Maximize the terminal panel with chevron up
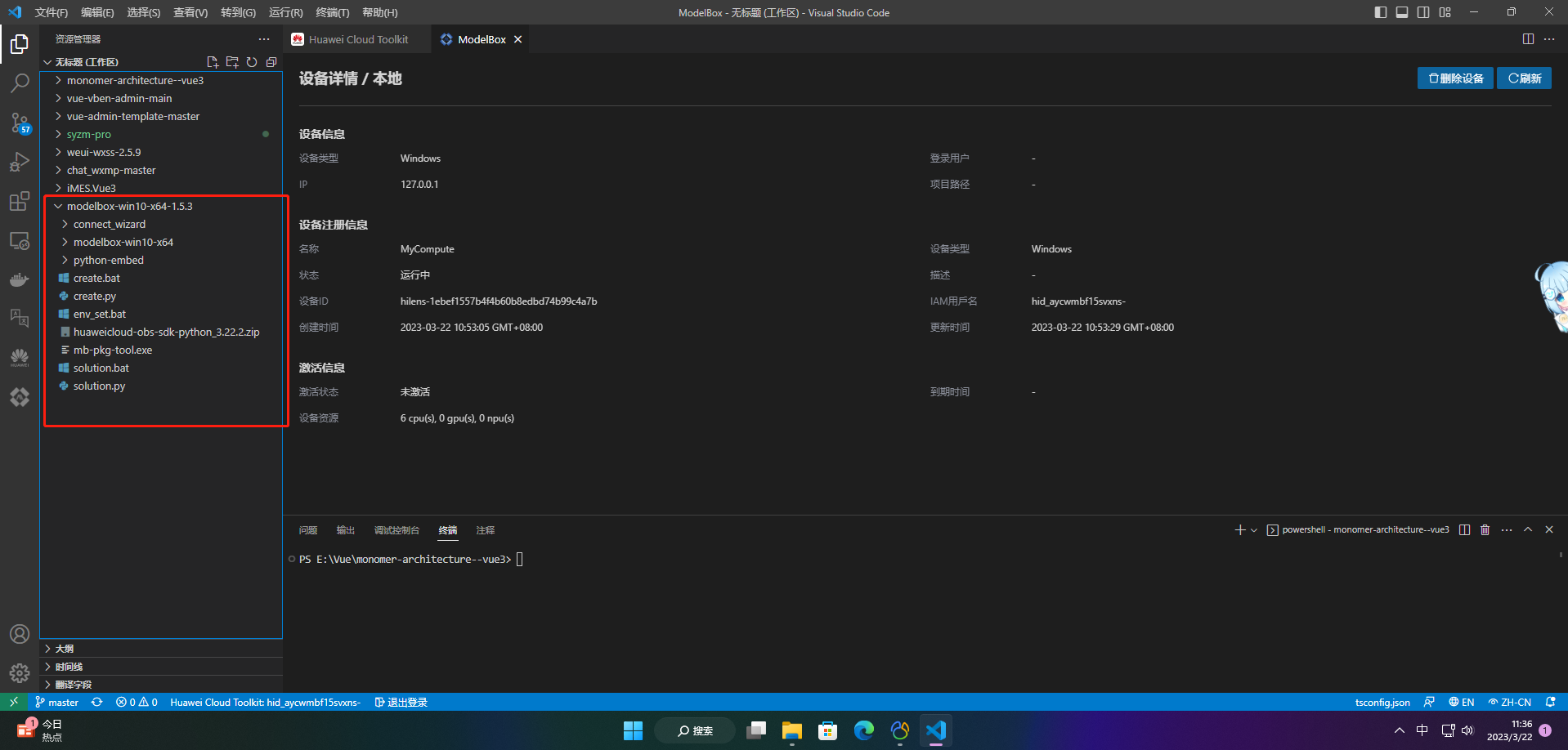The height and width of the screenshot is (750, 1568). 1528,530
